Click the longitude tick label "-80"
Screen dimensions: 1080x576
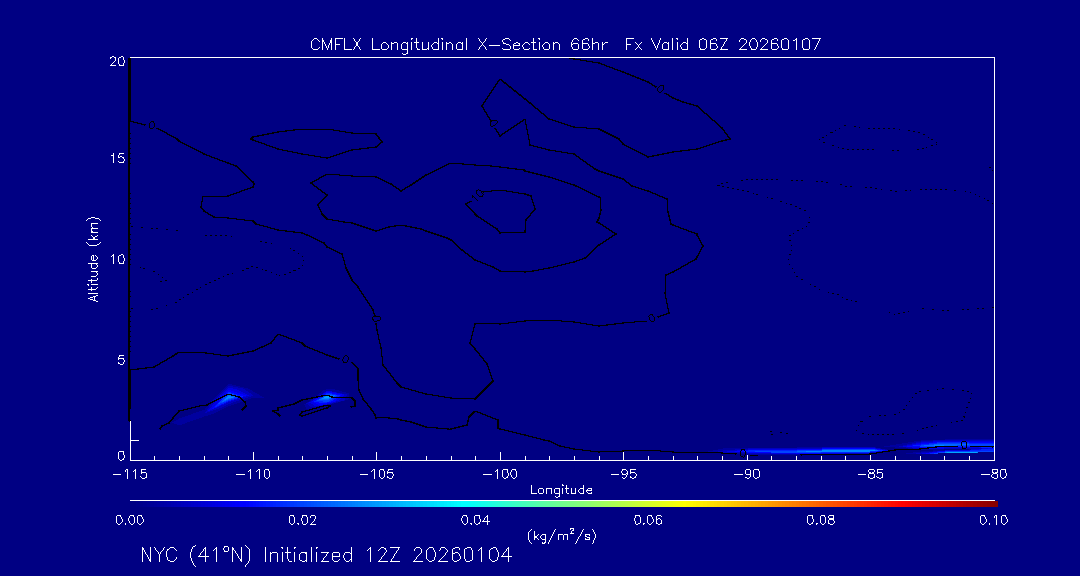click(x=993, y=475)
